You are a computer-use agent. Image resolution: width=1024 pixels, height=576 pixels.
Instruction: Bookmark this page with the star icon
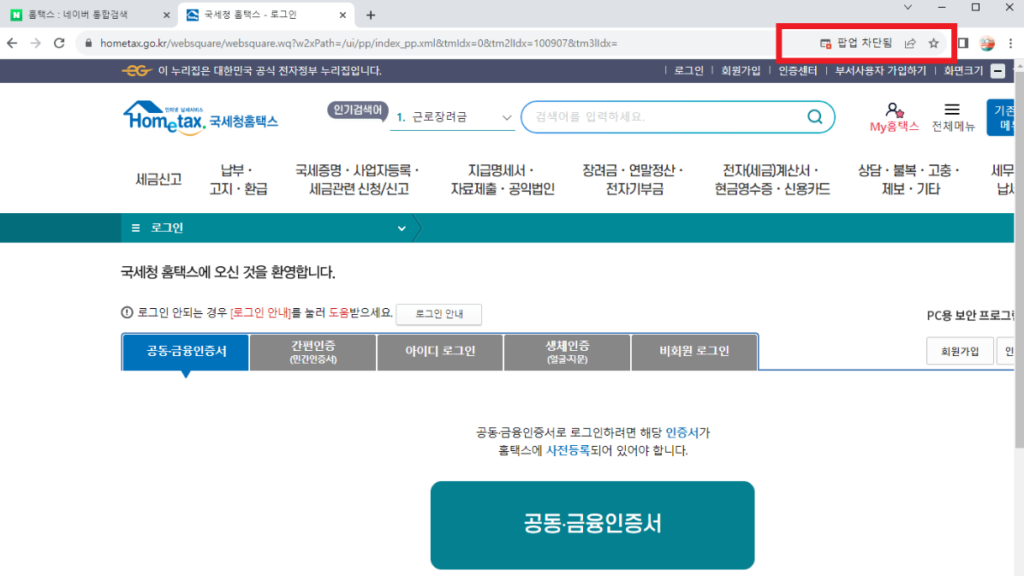coord(934,43)
